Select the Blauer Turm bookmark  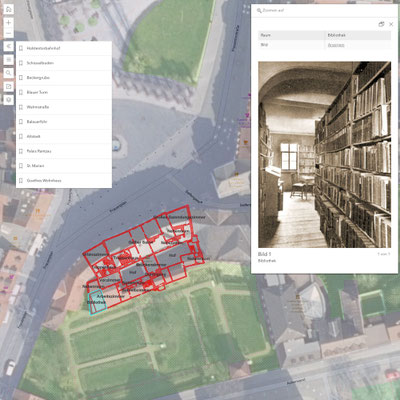coord(64,92)
